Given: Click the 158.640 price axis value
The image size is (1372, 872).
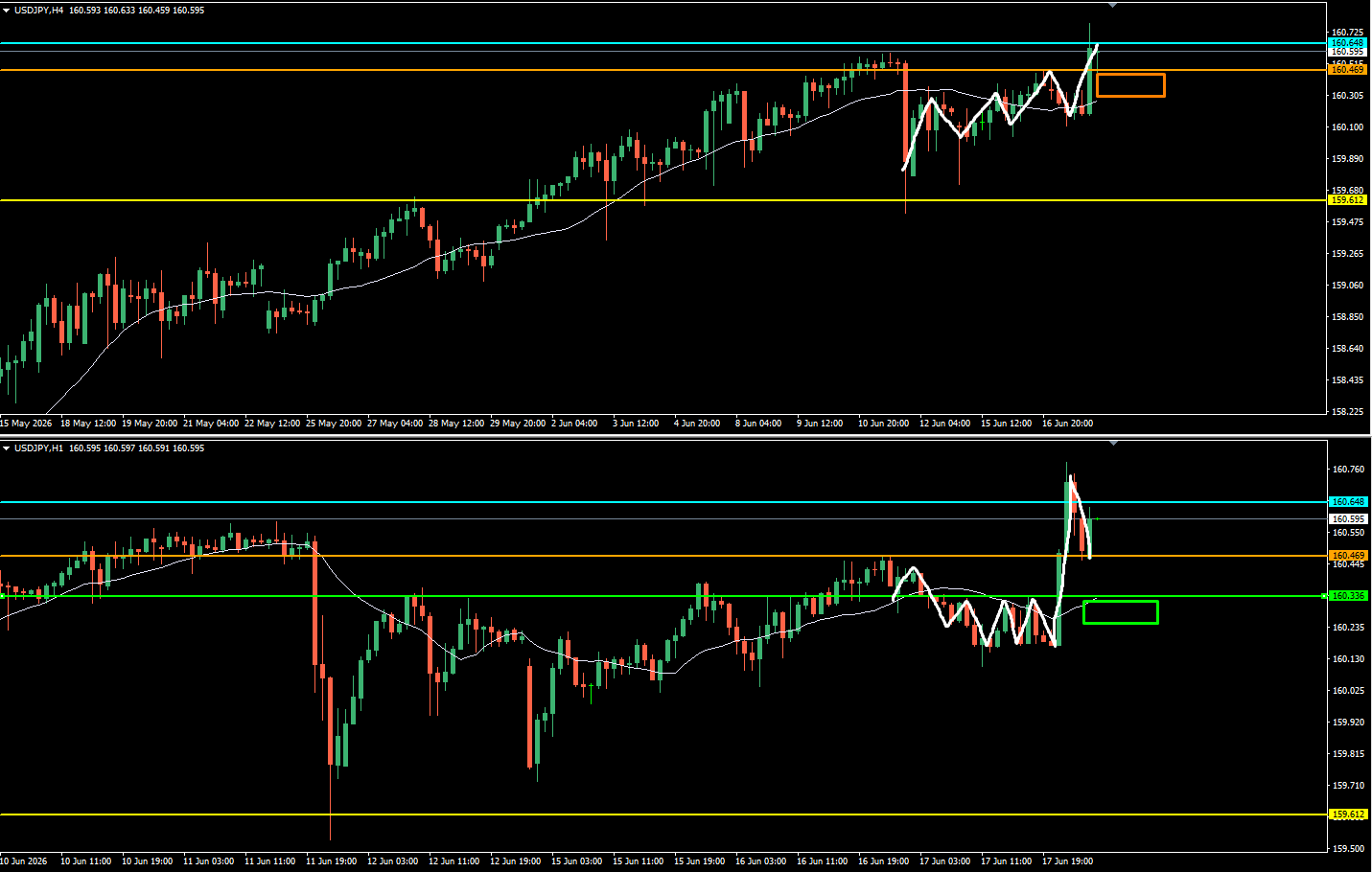Looking at the screenshot, I should [1347, 349].
